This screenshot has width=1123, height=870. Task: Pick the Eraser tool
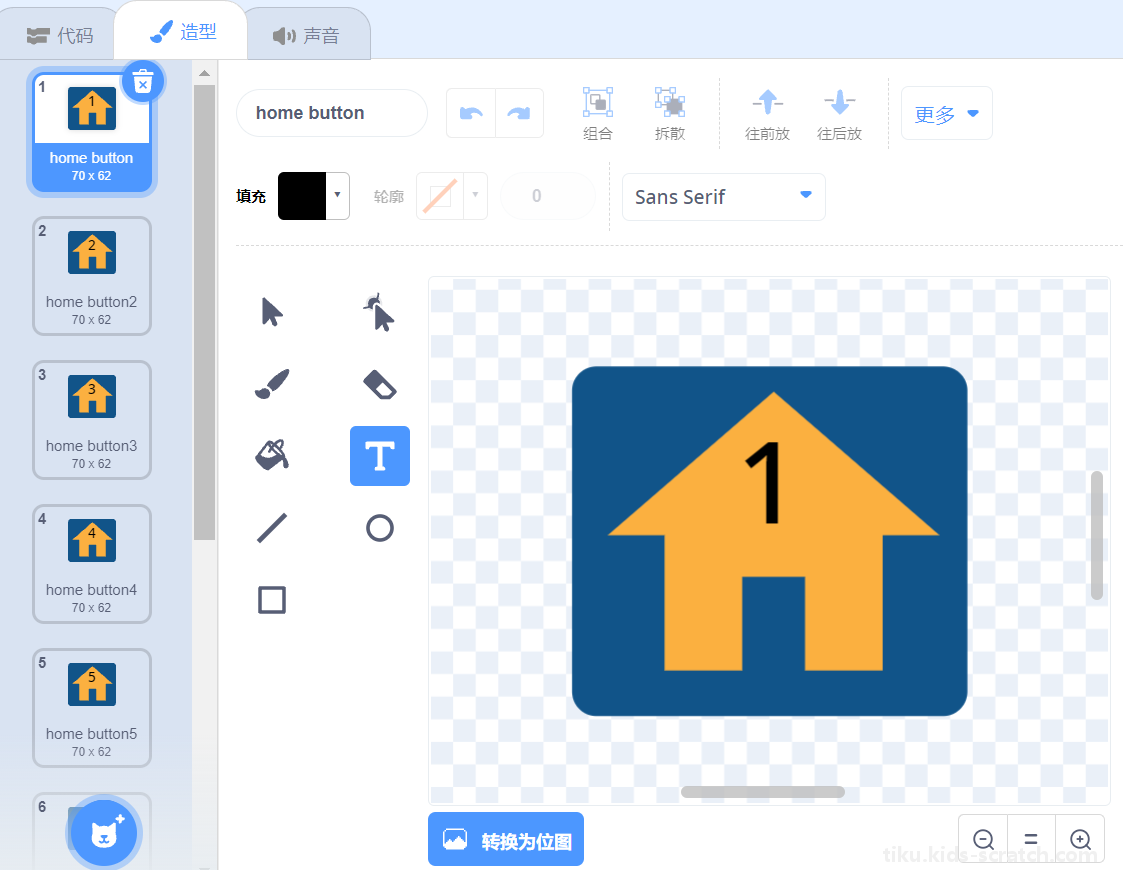coord(380,385)
